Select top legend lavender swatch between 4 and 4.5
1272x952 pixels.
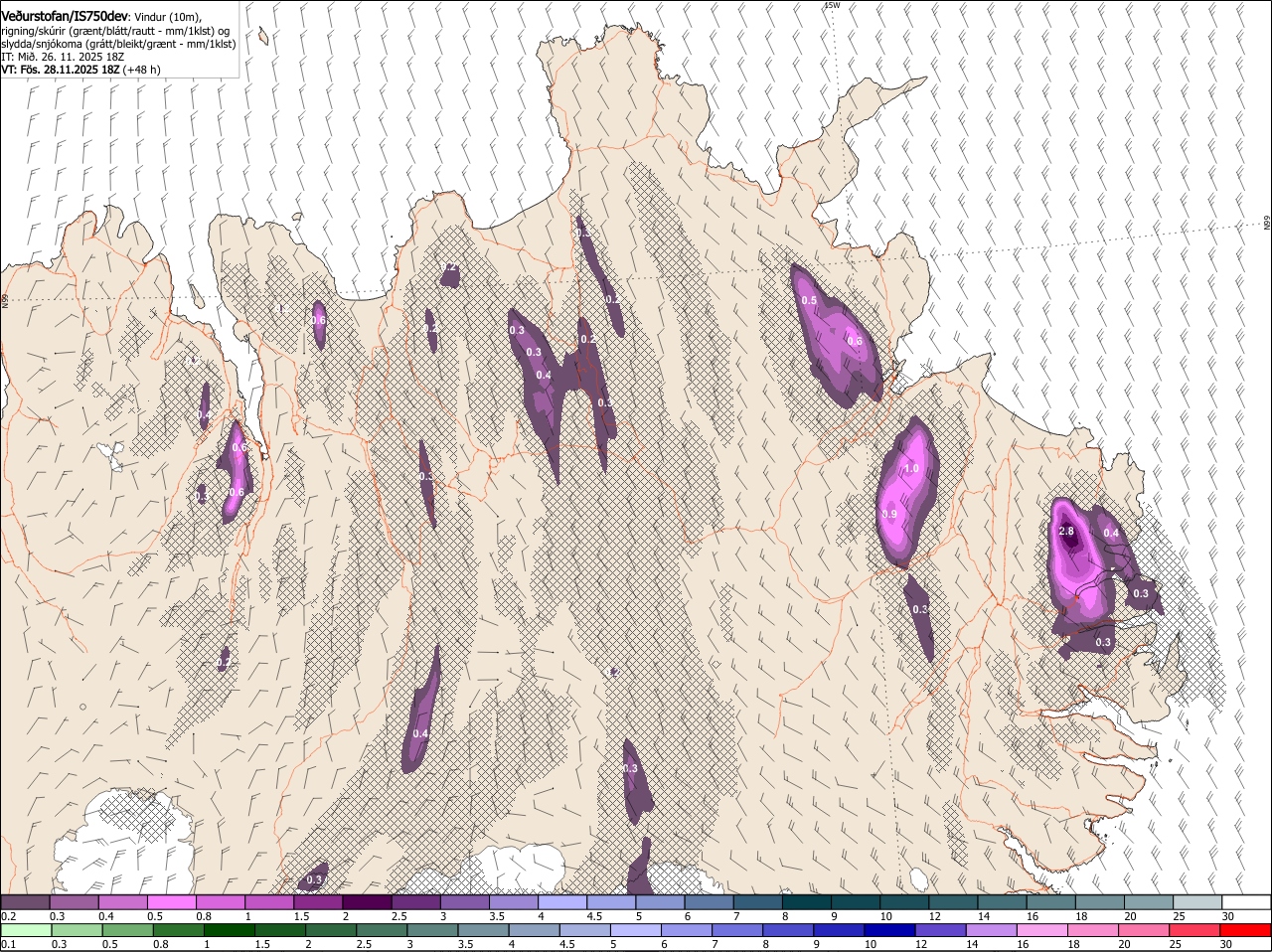(x=561, y=902)
